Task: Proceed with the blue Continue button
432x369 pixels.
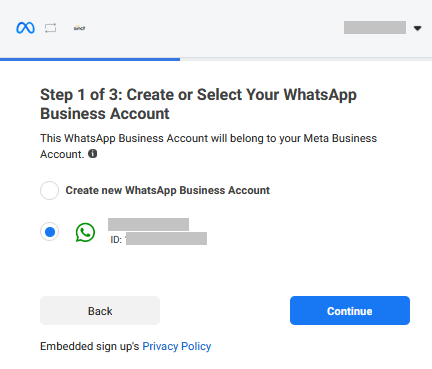Action: (x=350, y=310)
